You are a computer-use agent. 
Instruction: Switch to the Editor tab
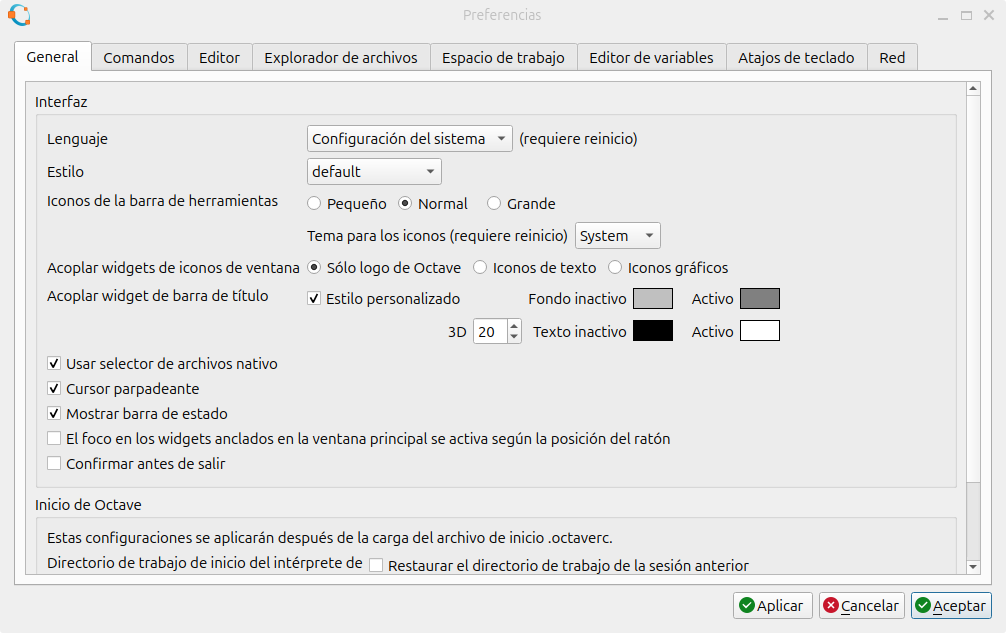point(219,58)
